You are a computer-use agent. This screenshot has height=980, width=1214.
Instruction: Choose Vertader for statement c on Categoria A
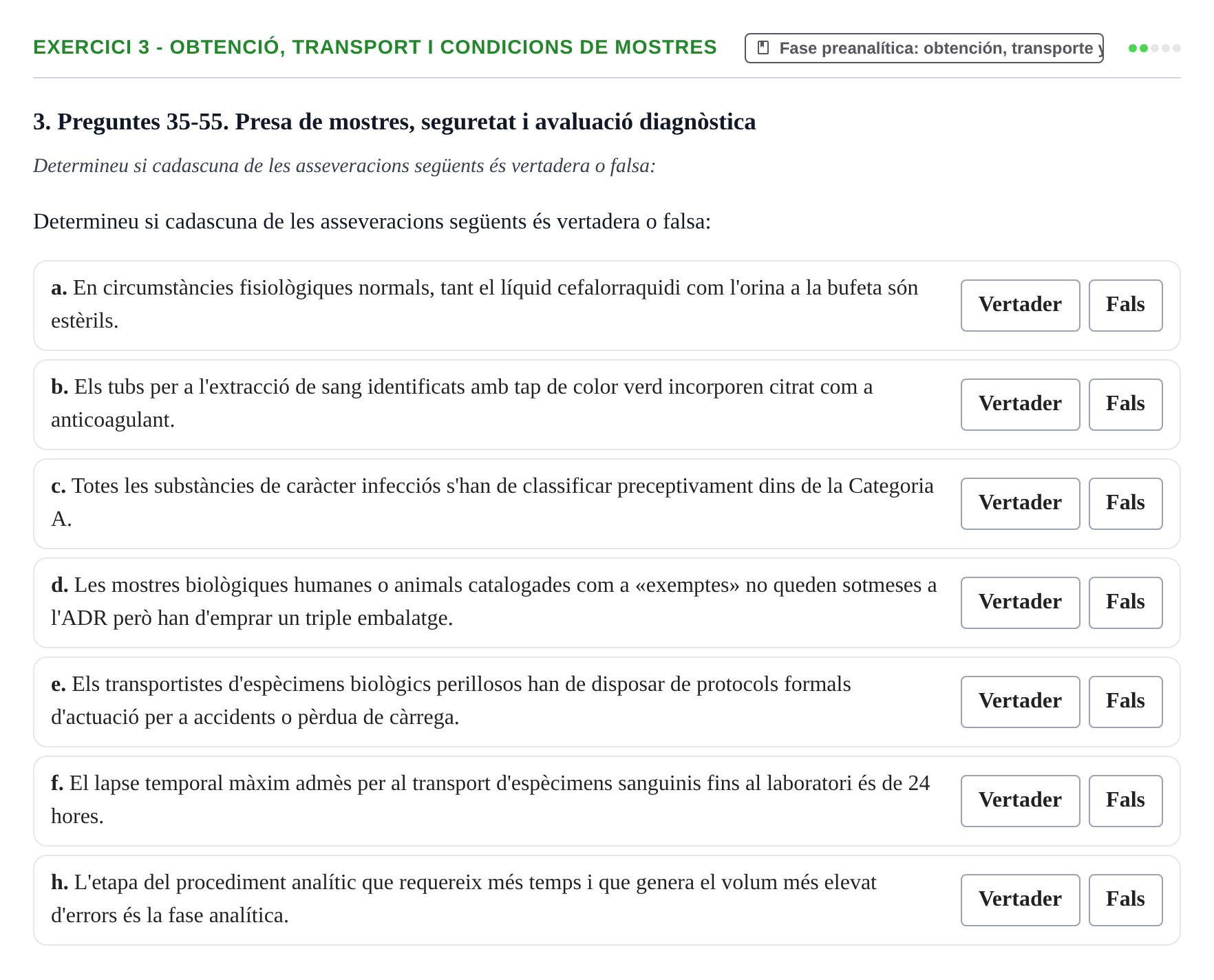click(1020, 504)
